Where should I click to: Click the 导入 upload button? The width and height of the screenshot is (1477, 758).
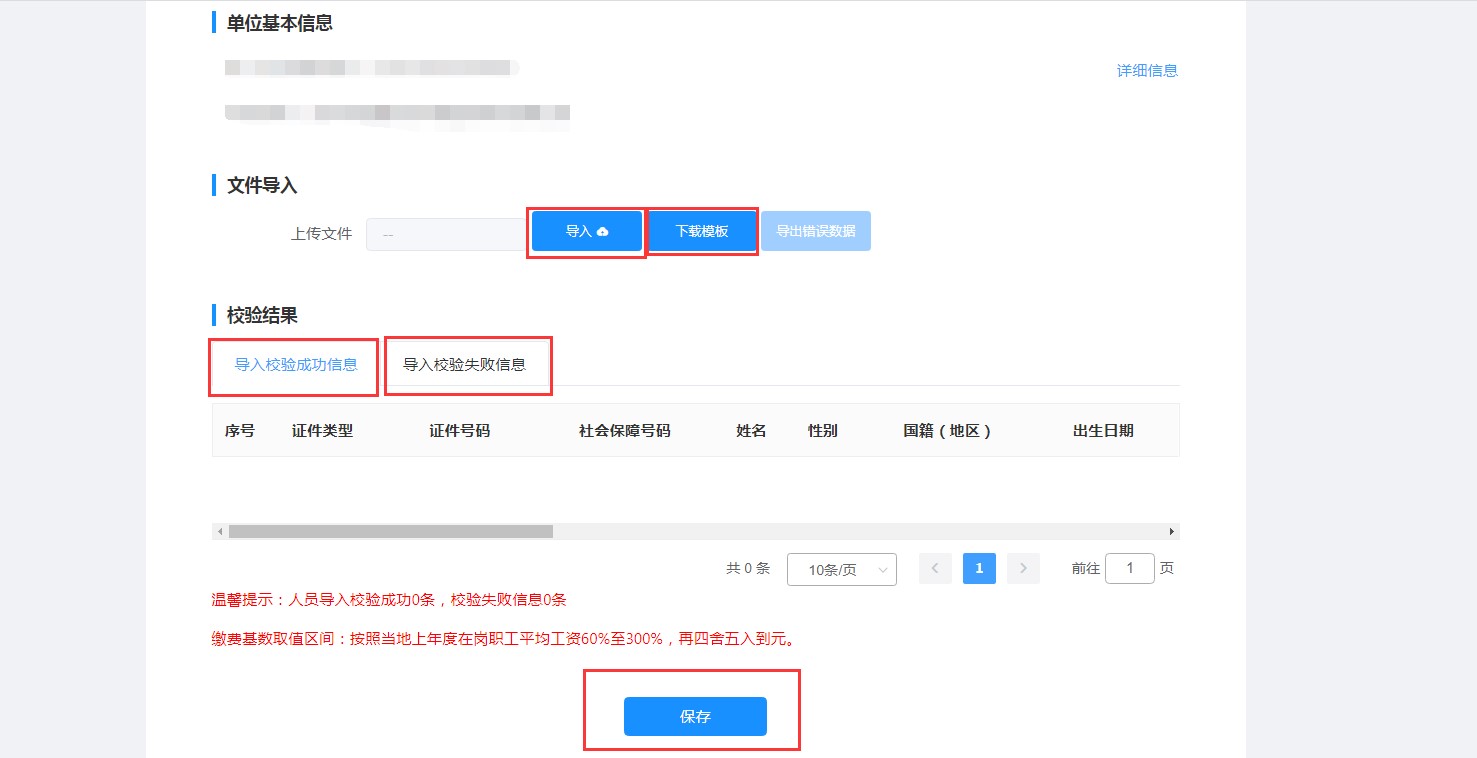pos(586,231)
